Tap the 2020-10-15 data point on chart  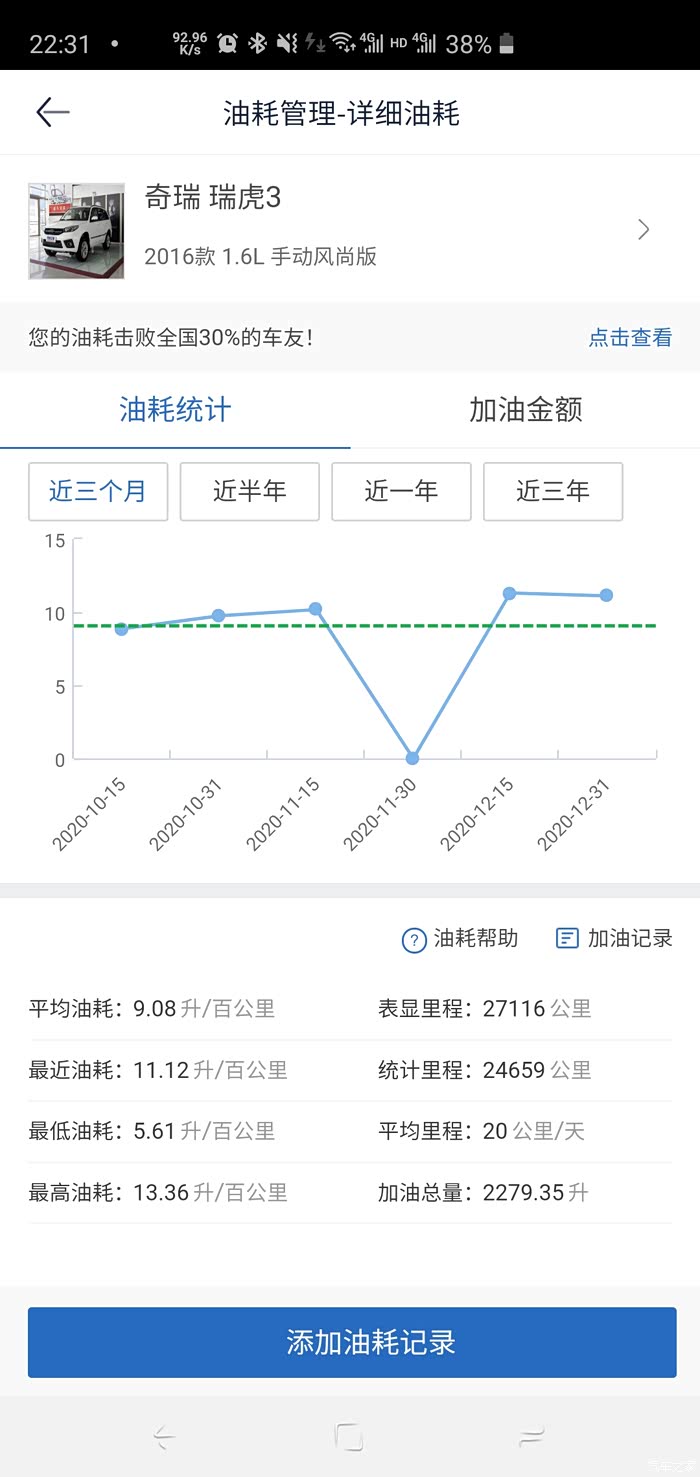(x=121, y=629)
